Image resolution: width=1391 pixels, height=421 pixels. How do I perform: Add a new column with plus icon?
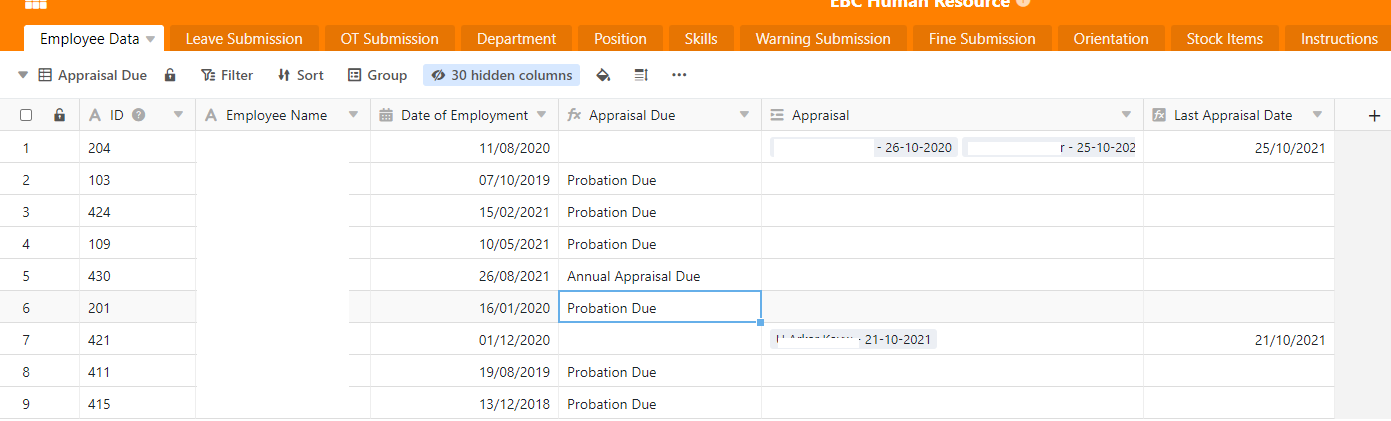click(x=1373, y=115)
